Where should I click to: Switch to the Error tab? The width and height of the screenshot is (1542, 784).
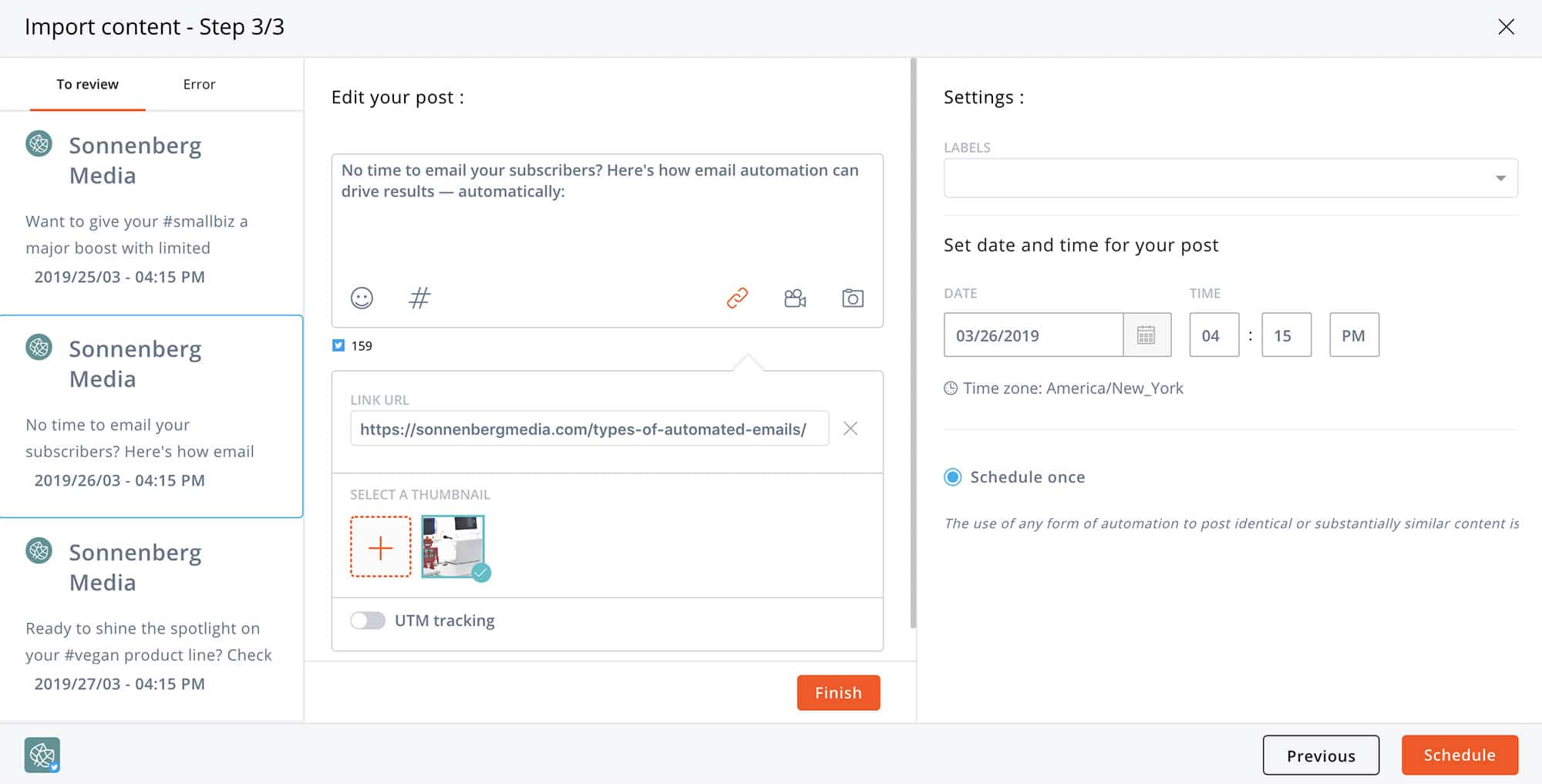tap(199, 84)
